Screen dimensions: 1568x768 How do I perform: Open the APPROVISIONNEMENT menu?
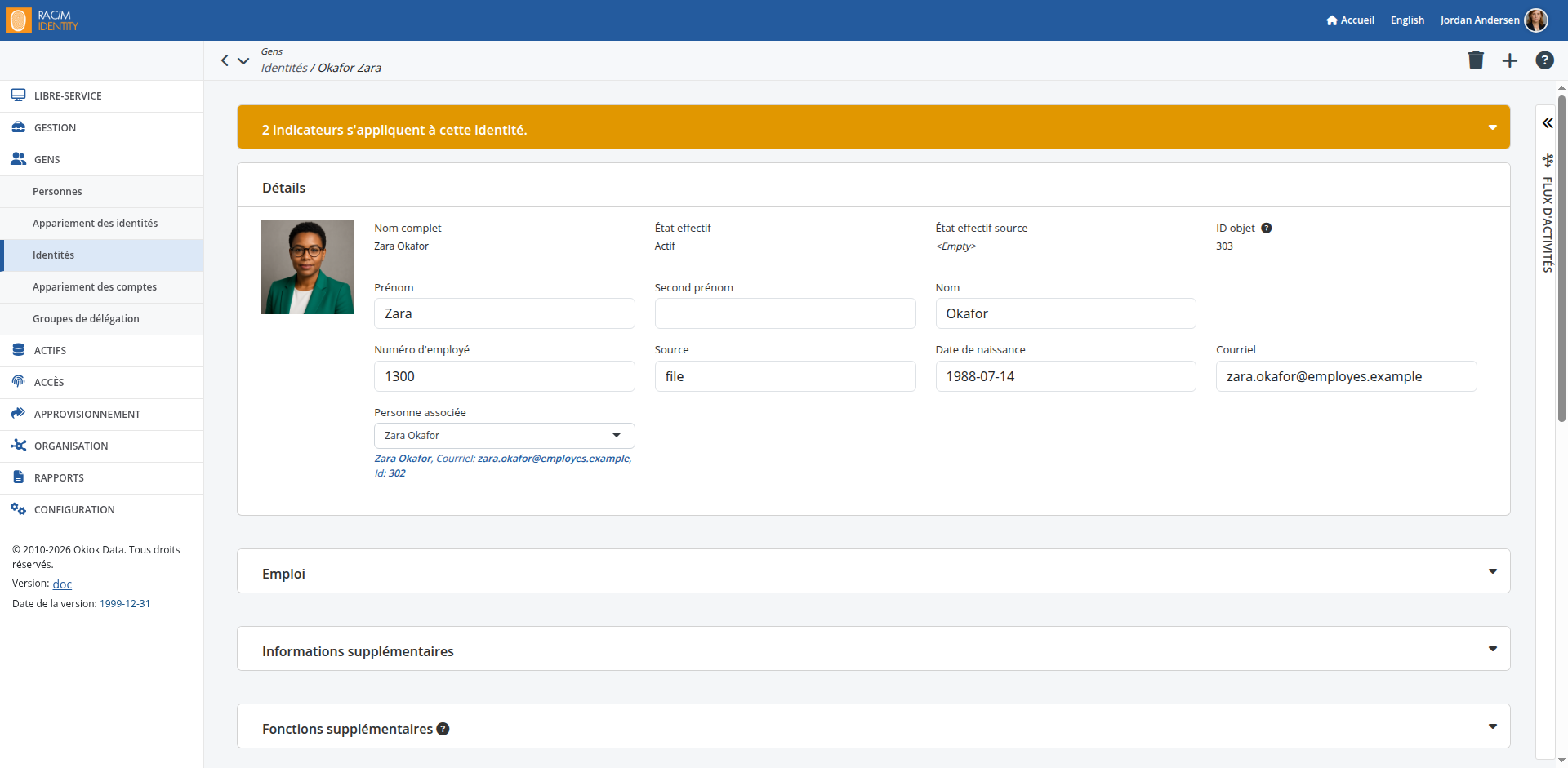tap(101, 415)
